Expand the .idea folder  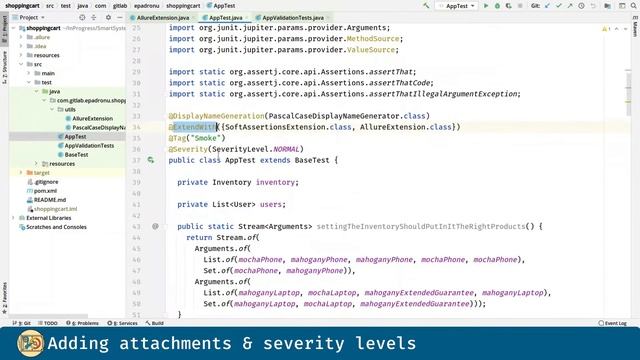[21, 46]
